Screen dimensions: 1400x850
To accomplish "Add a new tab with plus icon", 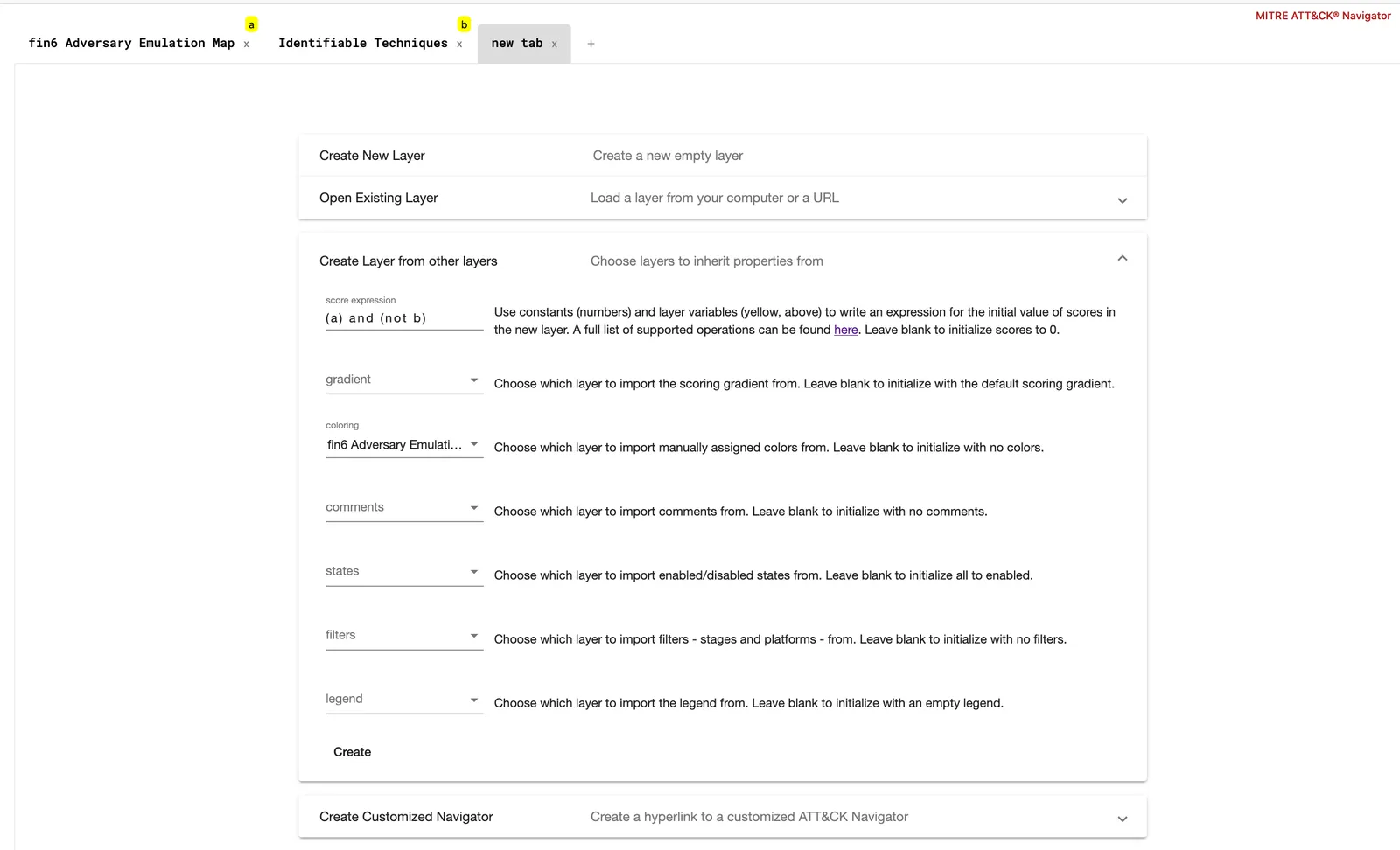I will pyautogui.click(x=591, y=44).
